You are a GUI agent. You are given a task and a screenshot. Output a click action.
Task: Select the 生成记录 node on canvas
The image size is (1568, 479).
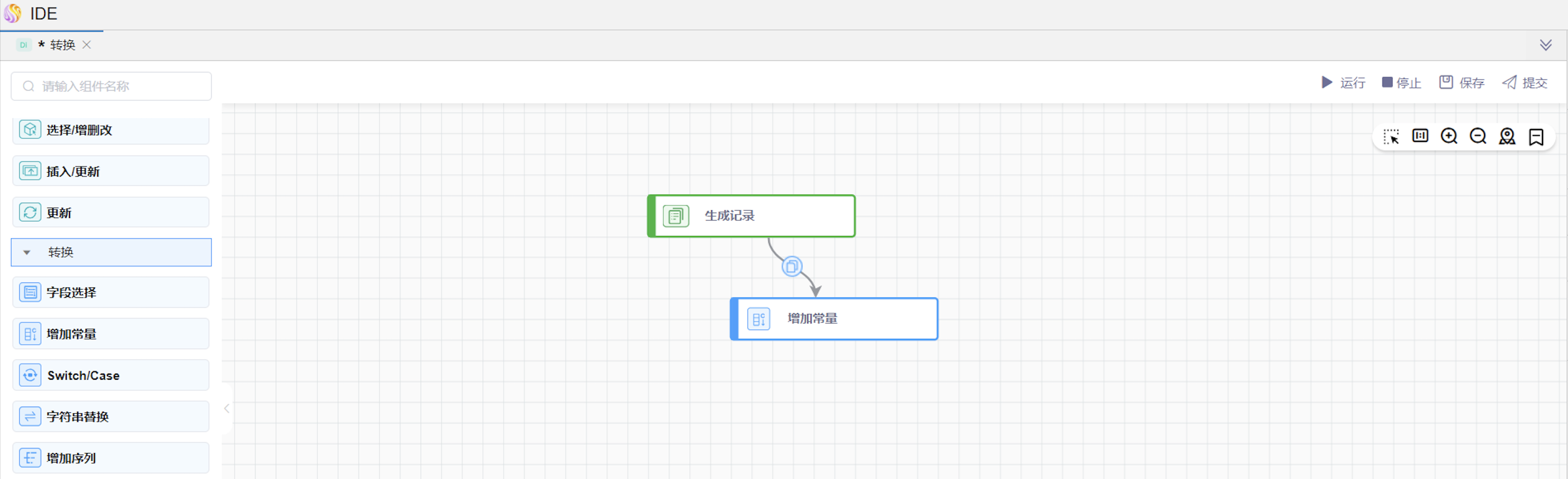(x=751, y=215)
